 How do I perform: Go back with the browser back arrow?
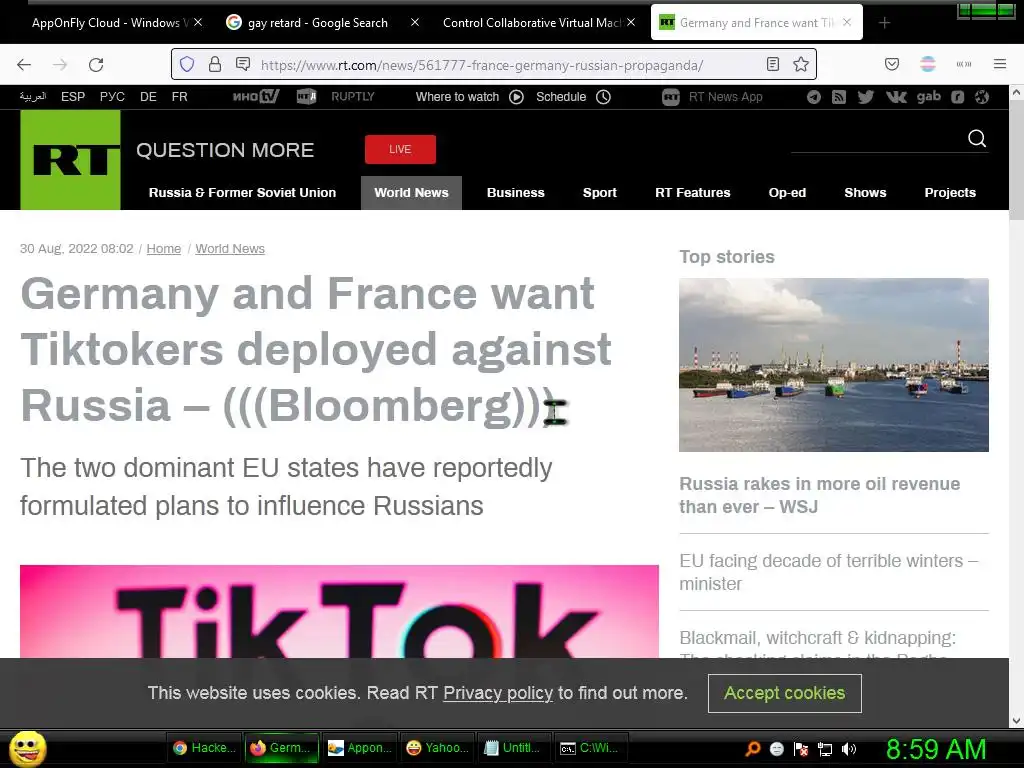click(x=24, y=65)
